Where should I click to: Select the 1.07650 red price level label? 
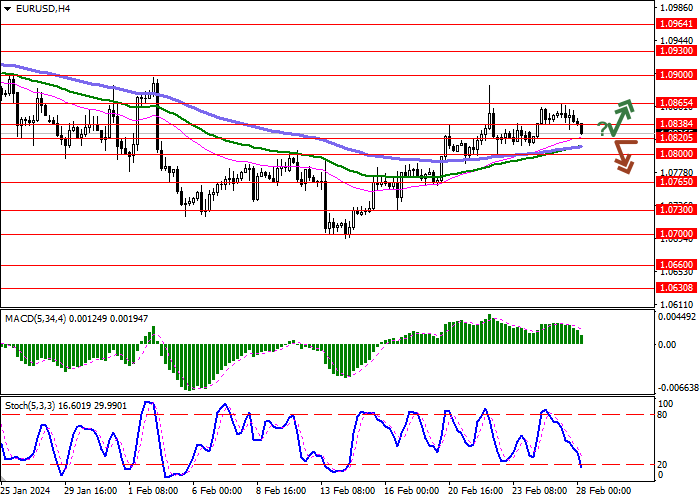coord(677,182)
